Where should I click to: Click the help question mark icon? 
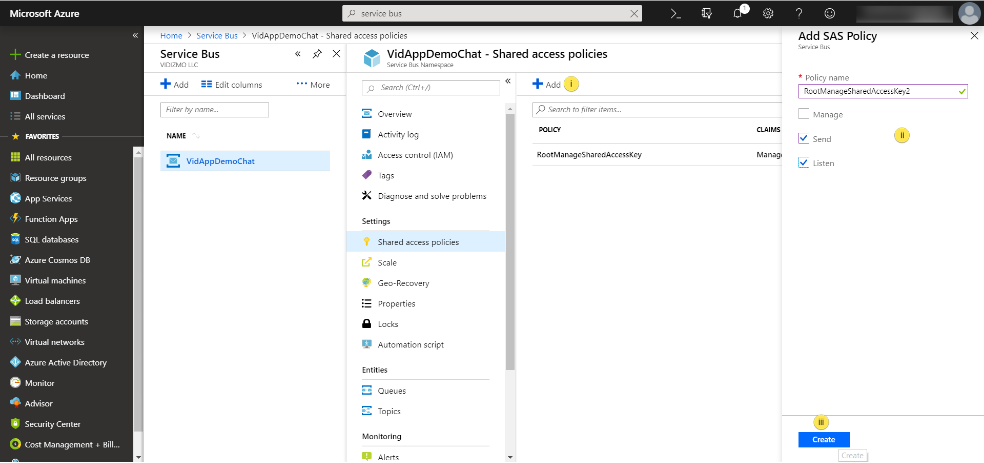coord(799,14)
